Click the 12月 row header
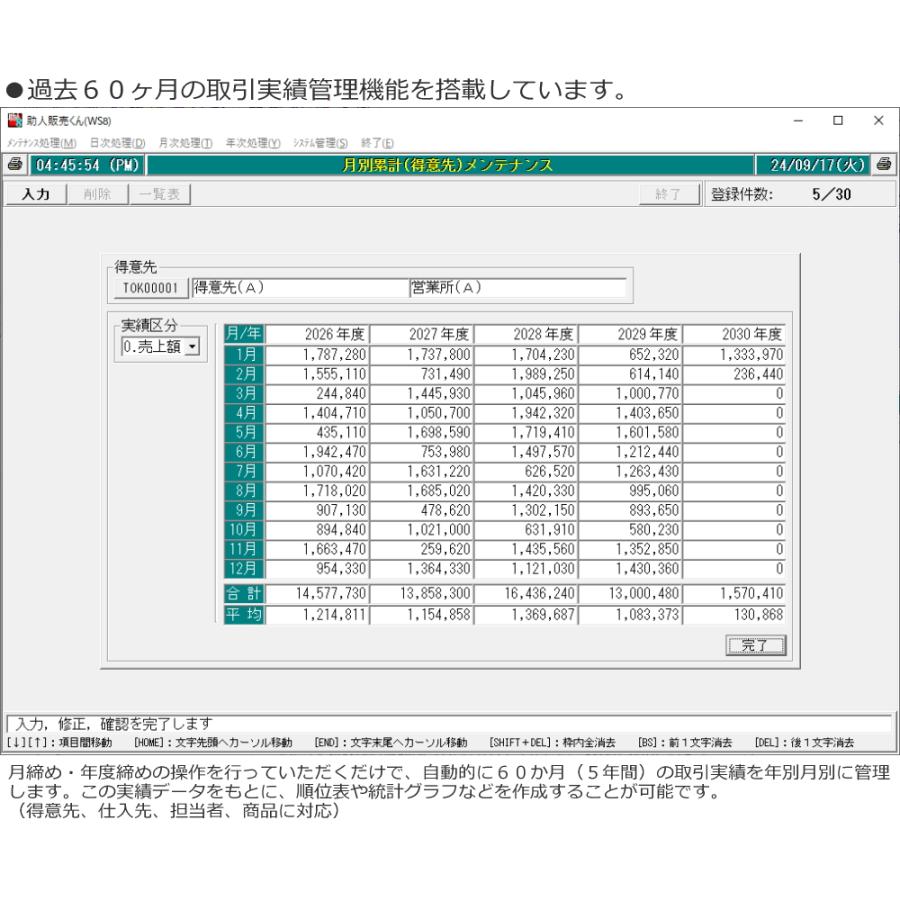 (x=244, y=569)
